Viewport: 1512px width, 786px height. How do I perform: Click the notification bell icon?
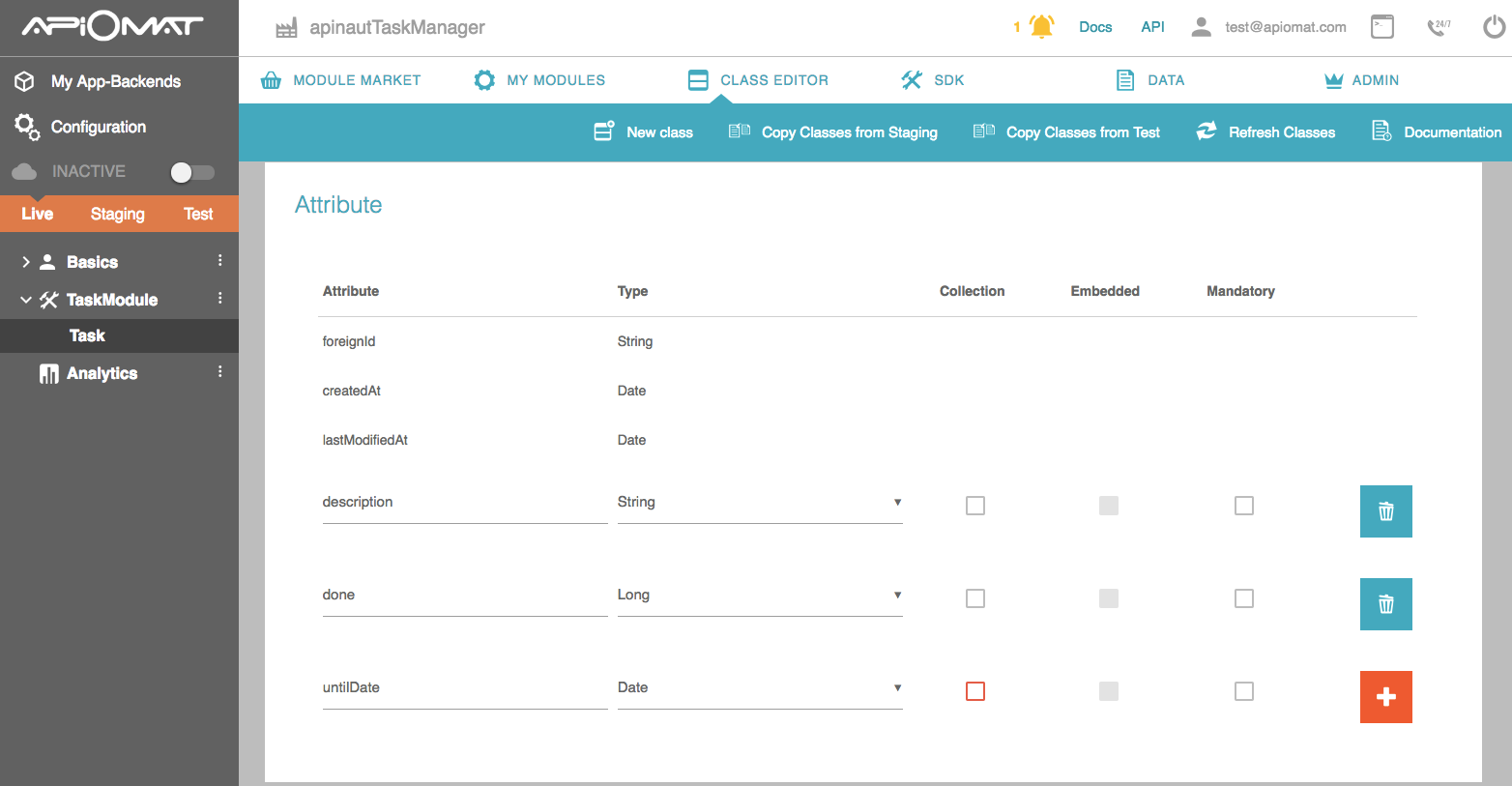click(1041, 27)
